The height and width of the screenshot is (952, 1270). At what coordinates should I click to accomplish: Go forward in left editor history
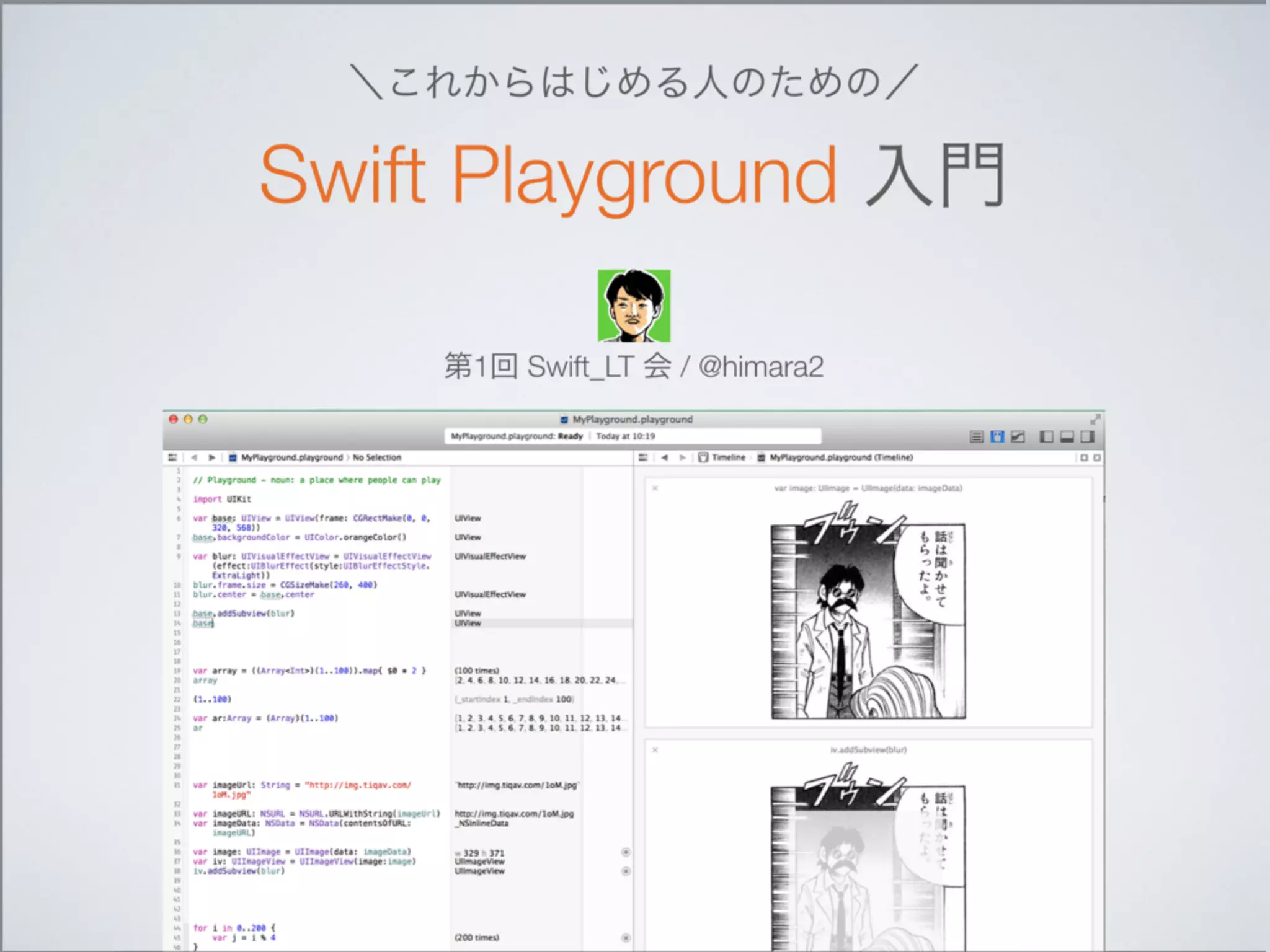click(x=212, y=457)
